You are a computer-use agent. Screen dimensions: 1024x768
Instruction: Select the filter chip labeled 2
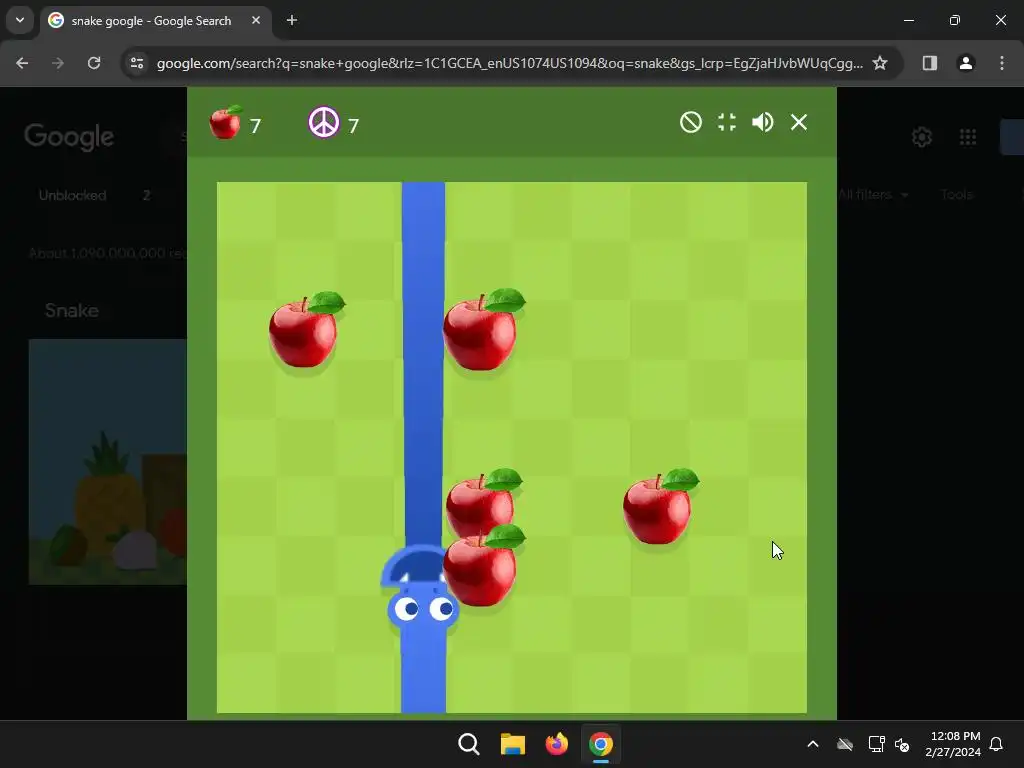(x=147, y=195)
